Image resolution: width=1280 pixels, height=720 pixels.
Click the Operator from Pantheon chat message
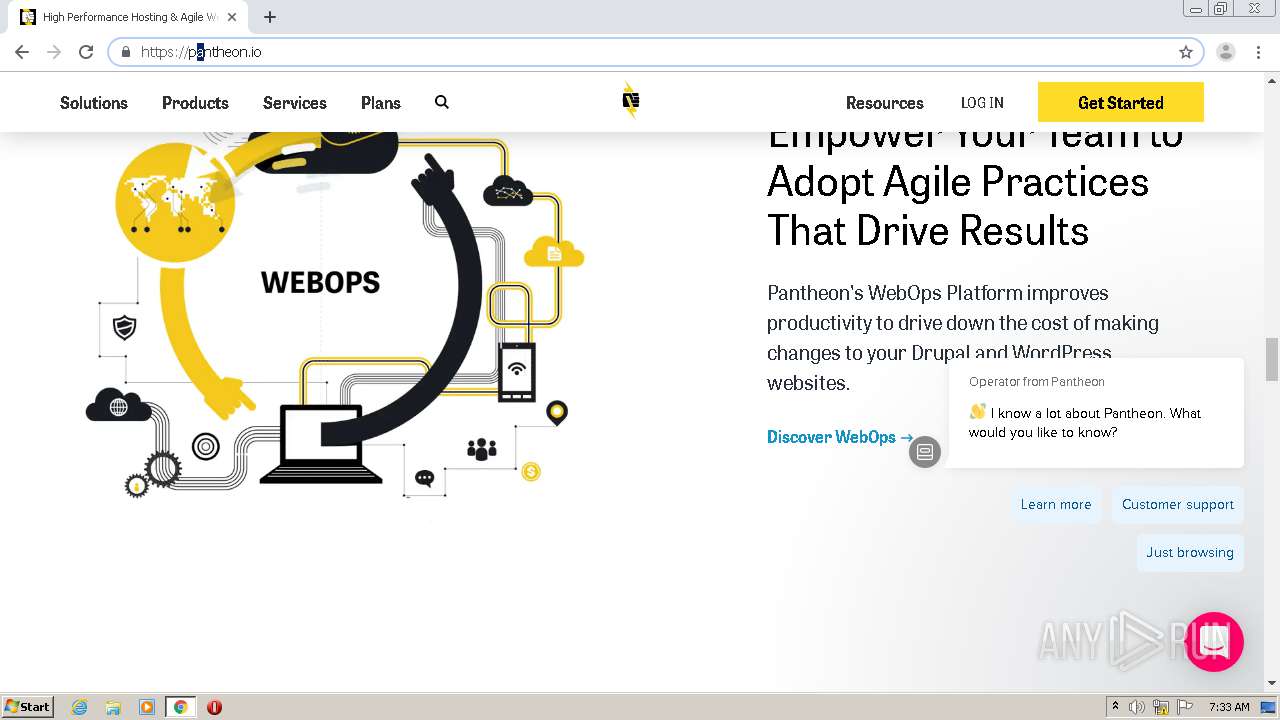(1096, 413)
